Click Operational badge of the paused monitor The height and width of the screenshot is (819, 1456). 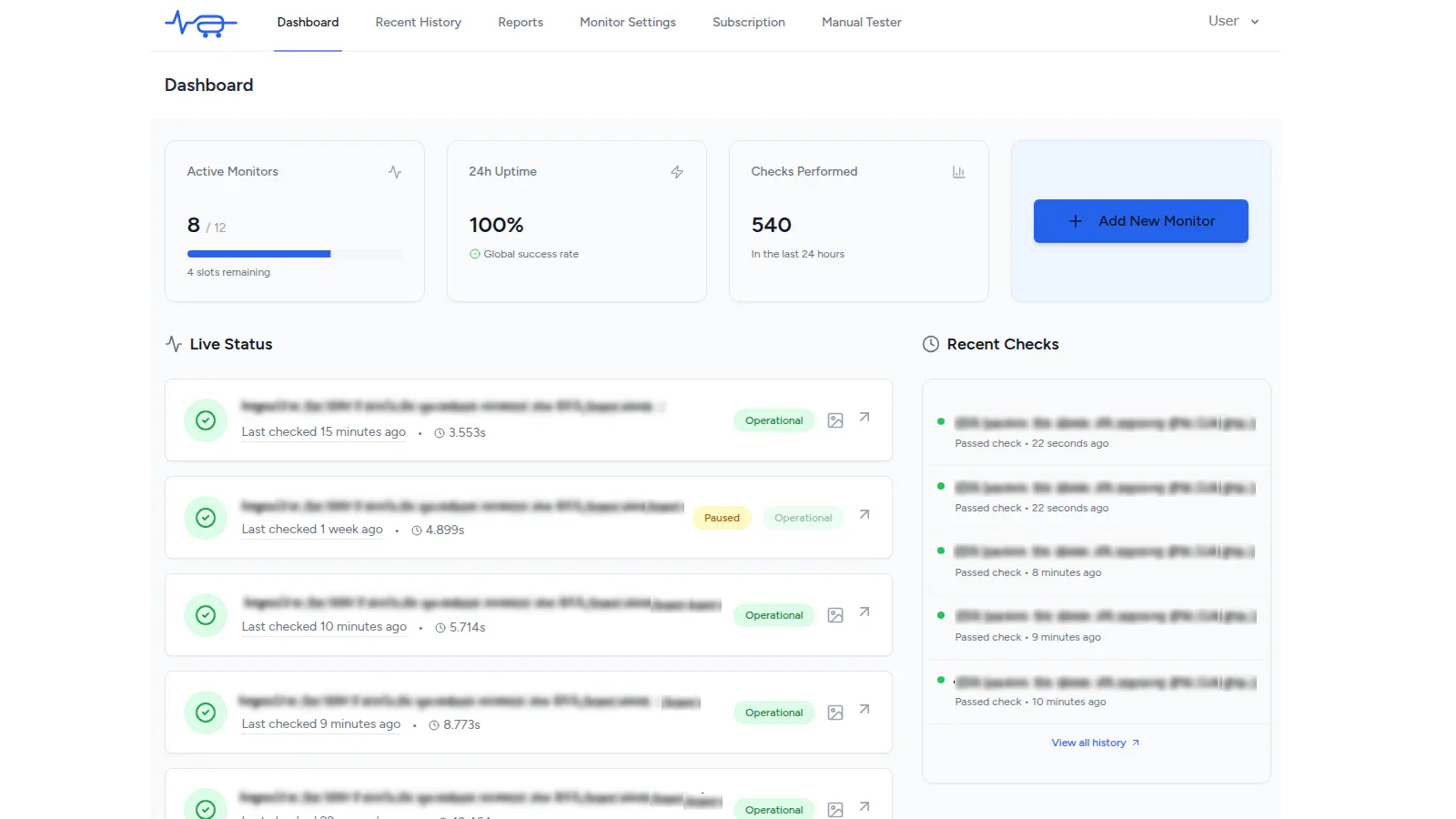click(804, 518)
